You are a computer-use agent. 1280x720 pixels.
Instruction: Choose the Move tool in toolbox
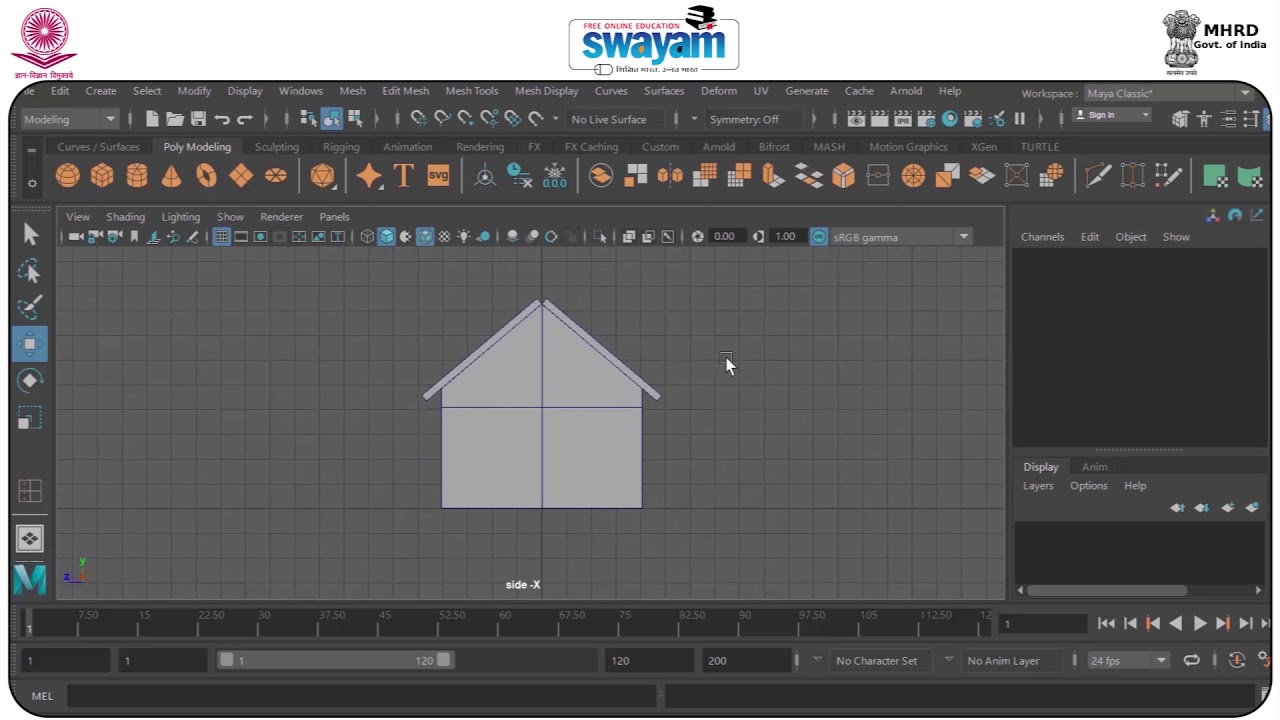pyautogui.click(x=30, y=344)
